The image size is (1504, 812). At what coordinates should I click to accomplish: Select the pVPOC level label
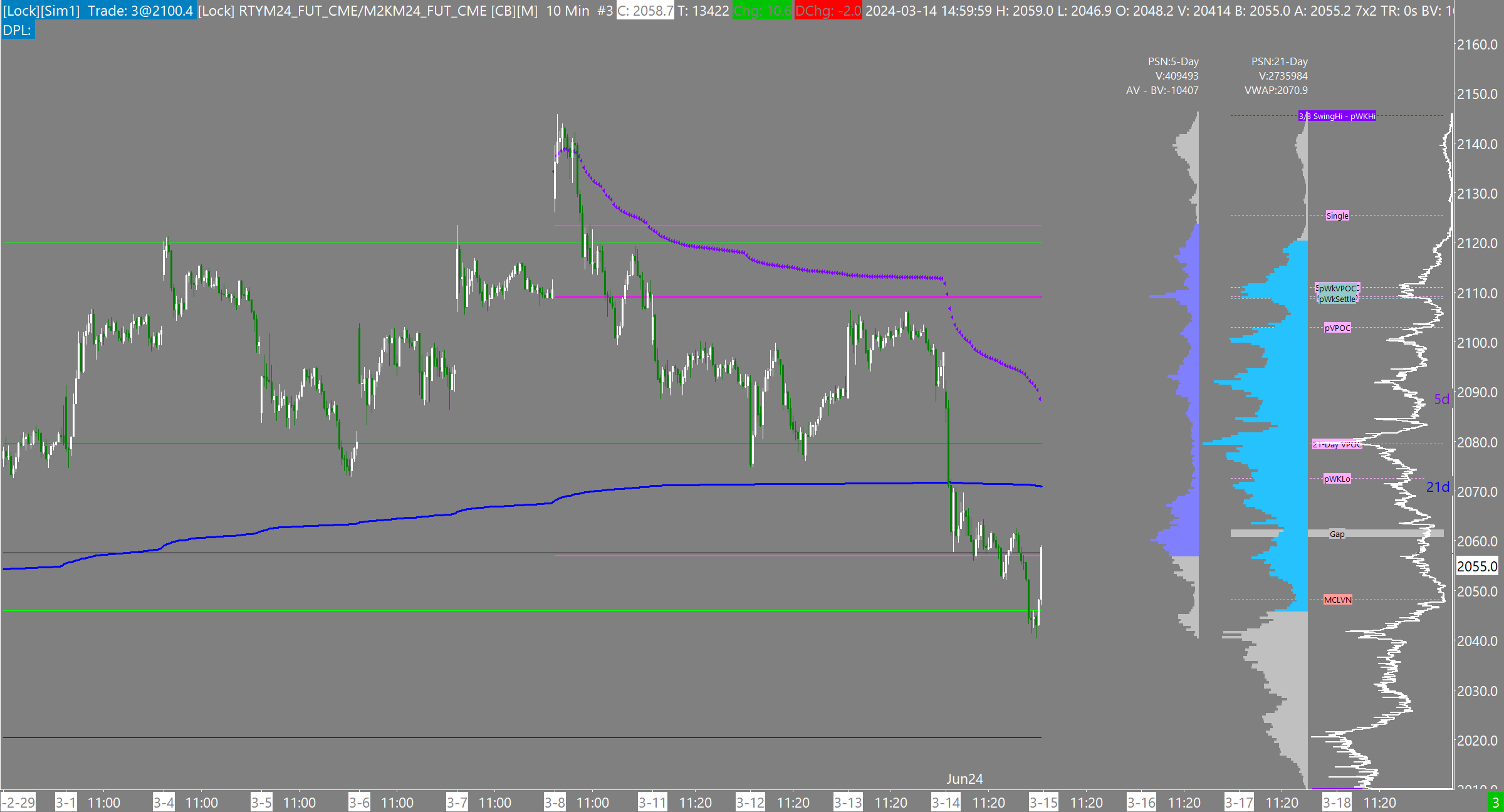(x=1337, y=328)
